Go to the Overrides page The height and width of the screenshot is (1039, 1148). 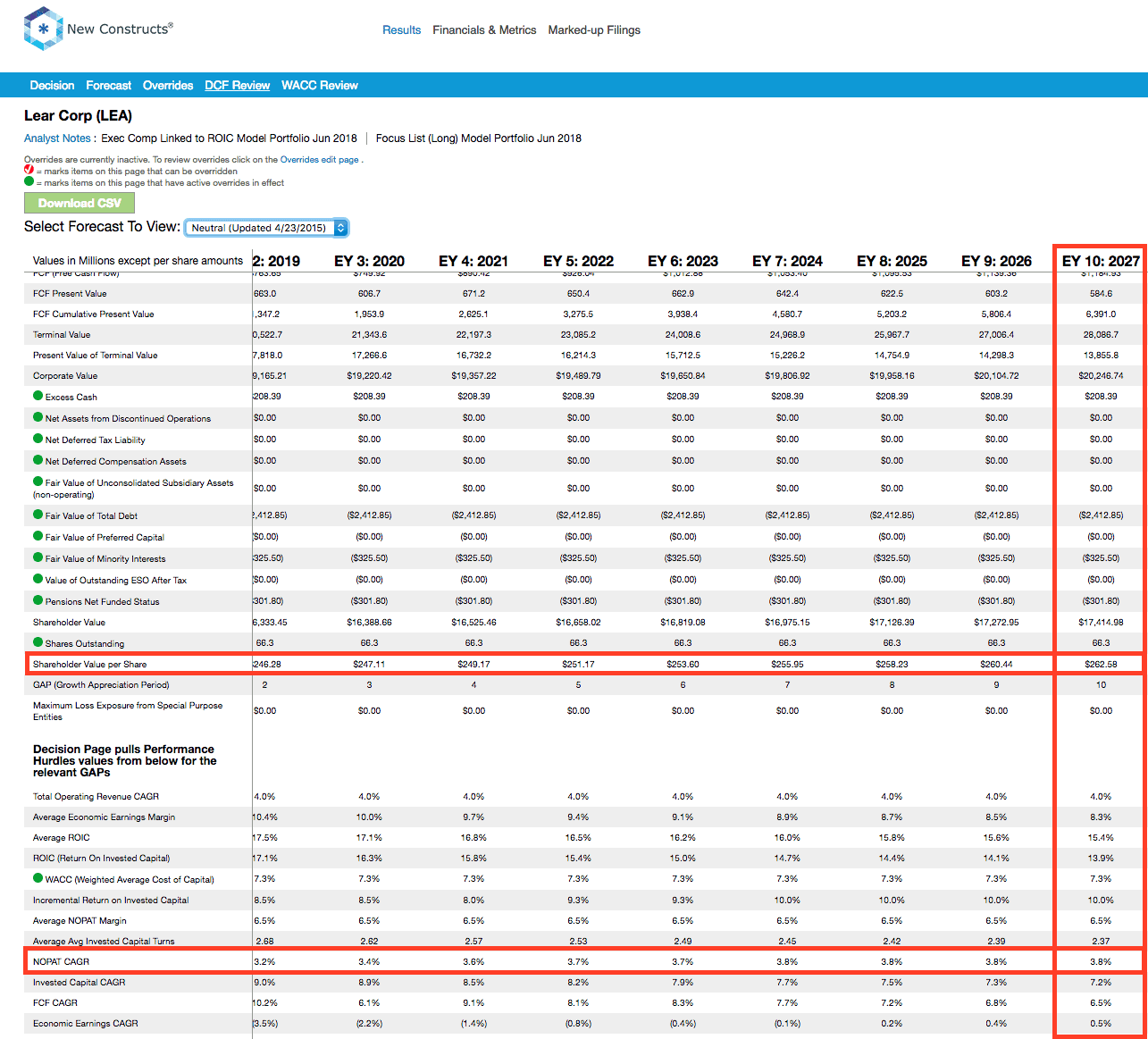(x=168, y=85)
